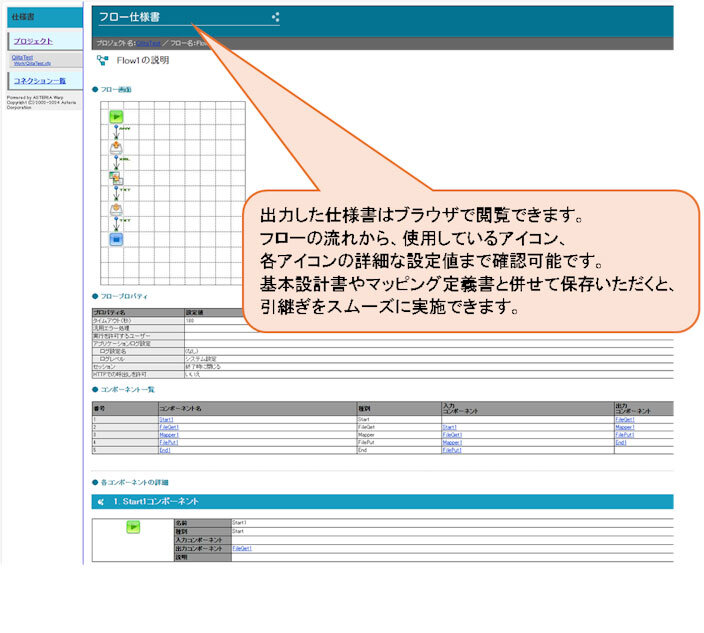The width and height of the screenshot is (704, 633).
Task: Click the フロー仕様書 page title
Action: 129,17
